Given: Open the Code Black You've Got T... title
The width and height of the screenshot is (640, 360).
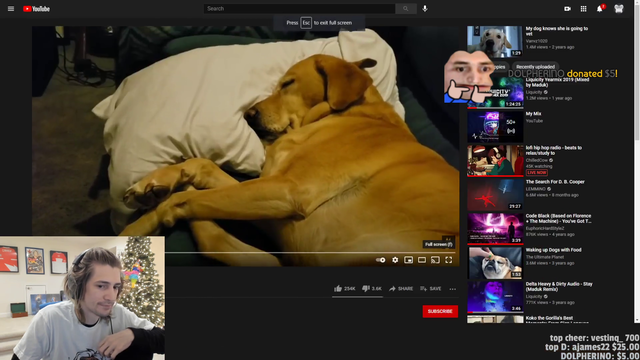Looking at the screenshot, I should 558,218.
